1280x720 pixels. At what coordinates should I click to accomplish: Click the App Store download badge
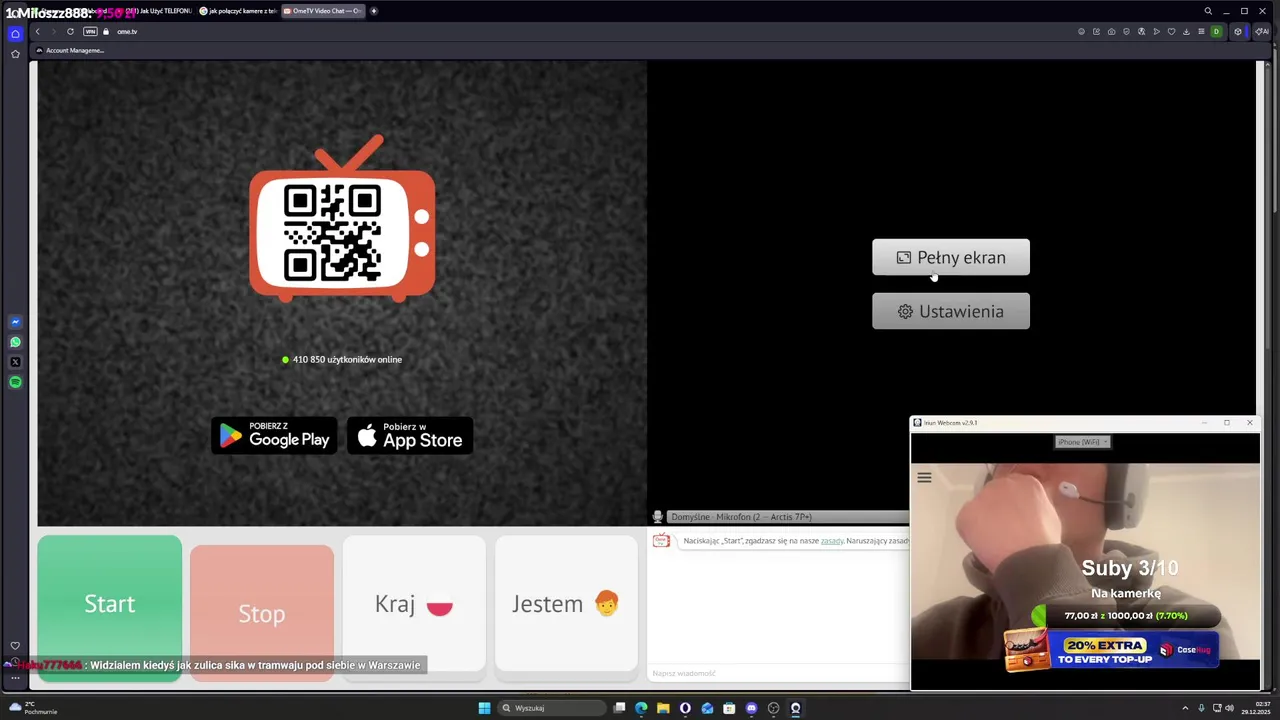[410, 435]
